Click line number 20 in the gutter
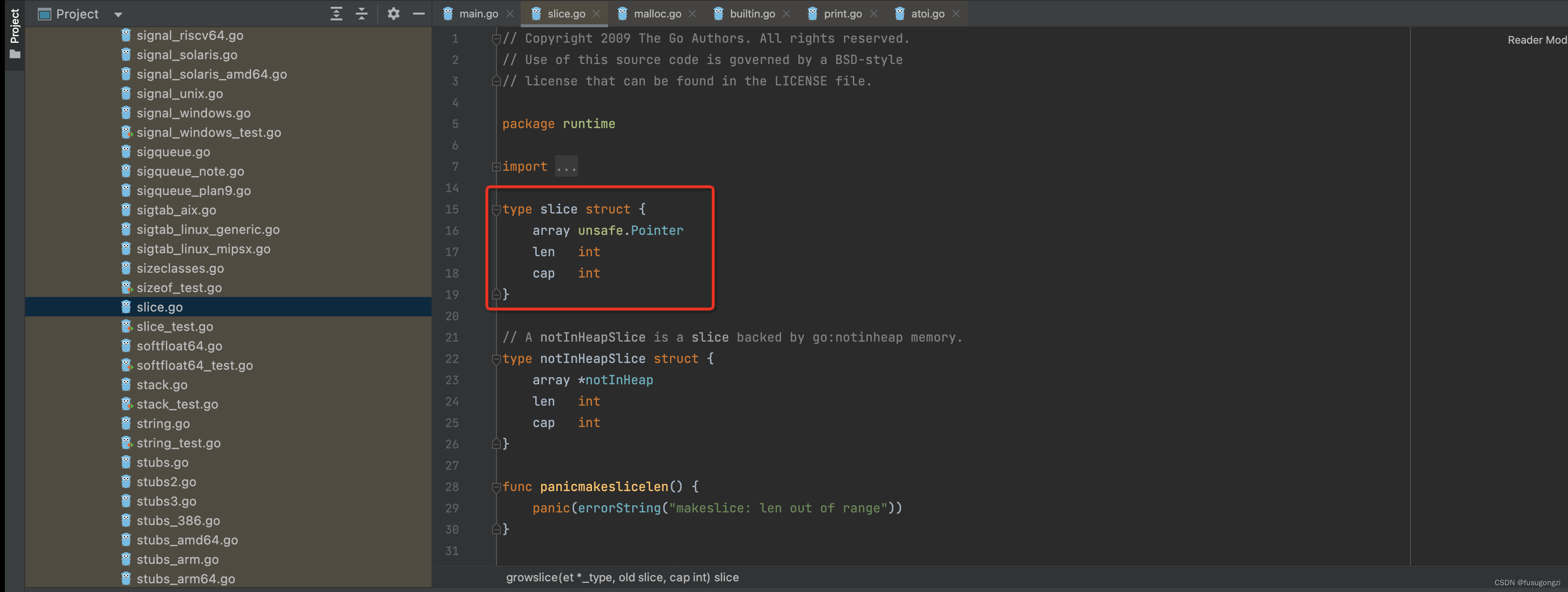 tap(452, 316)
